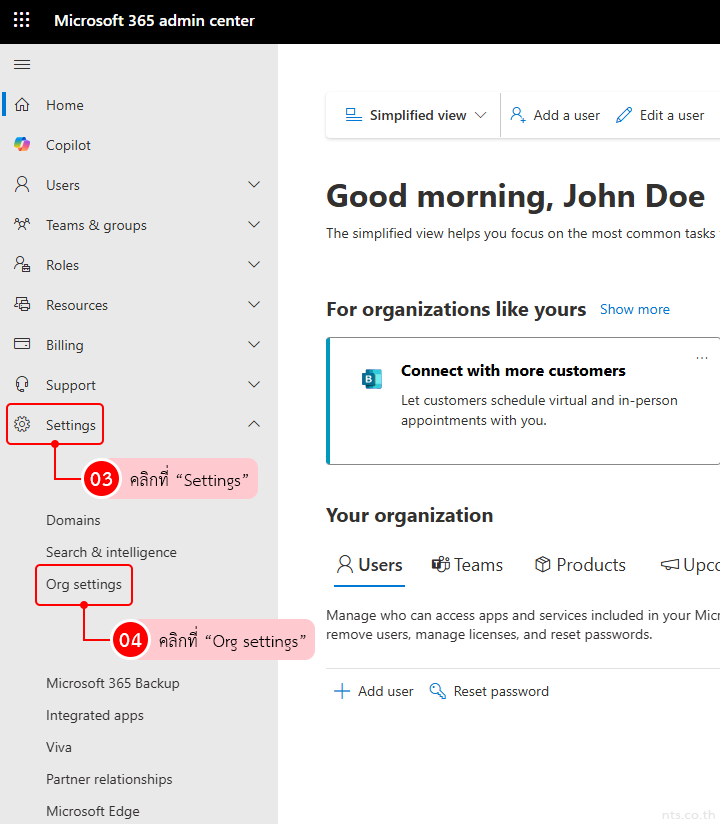Open Org settings under Settings

(x=84, y=584)
